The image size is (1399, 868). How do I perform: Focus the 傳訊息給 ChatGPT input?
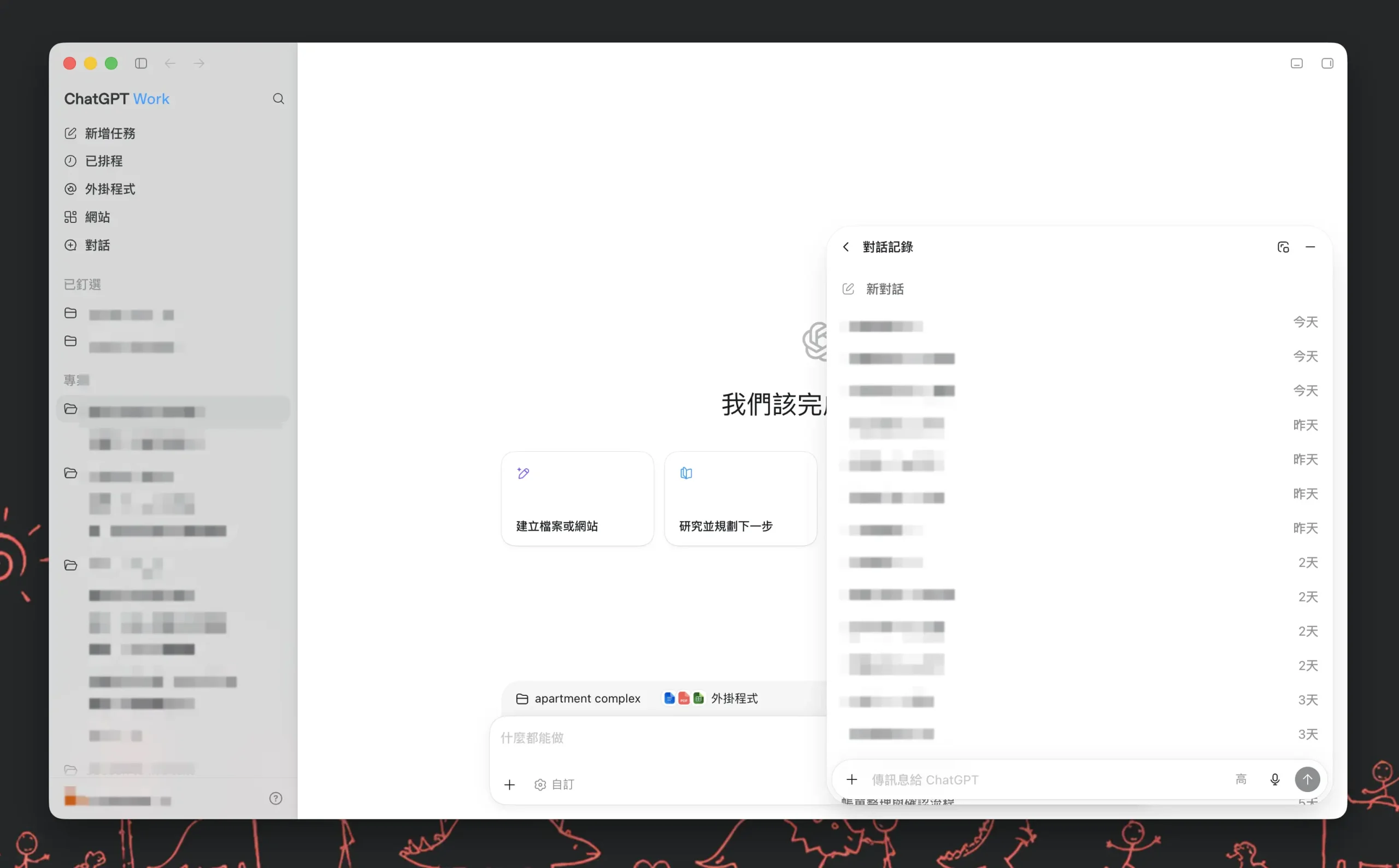click(x=1045, y=780)
